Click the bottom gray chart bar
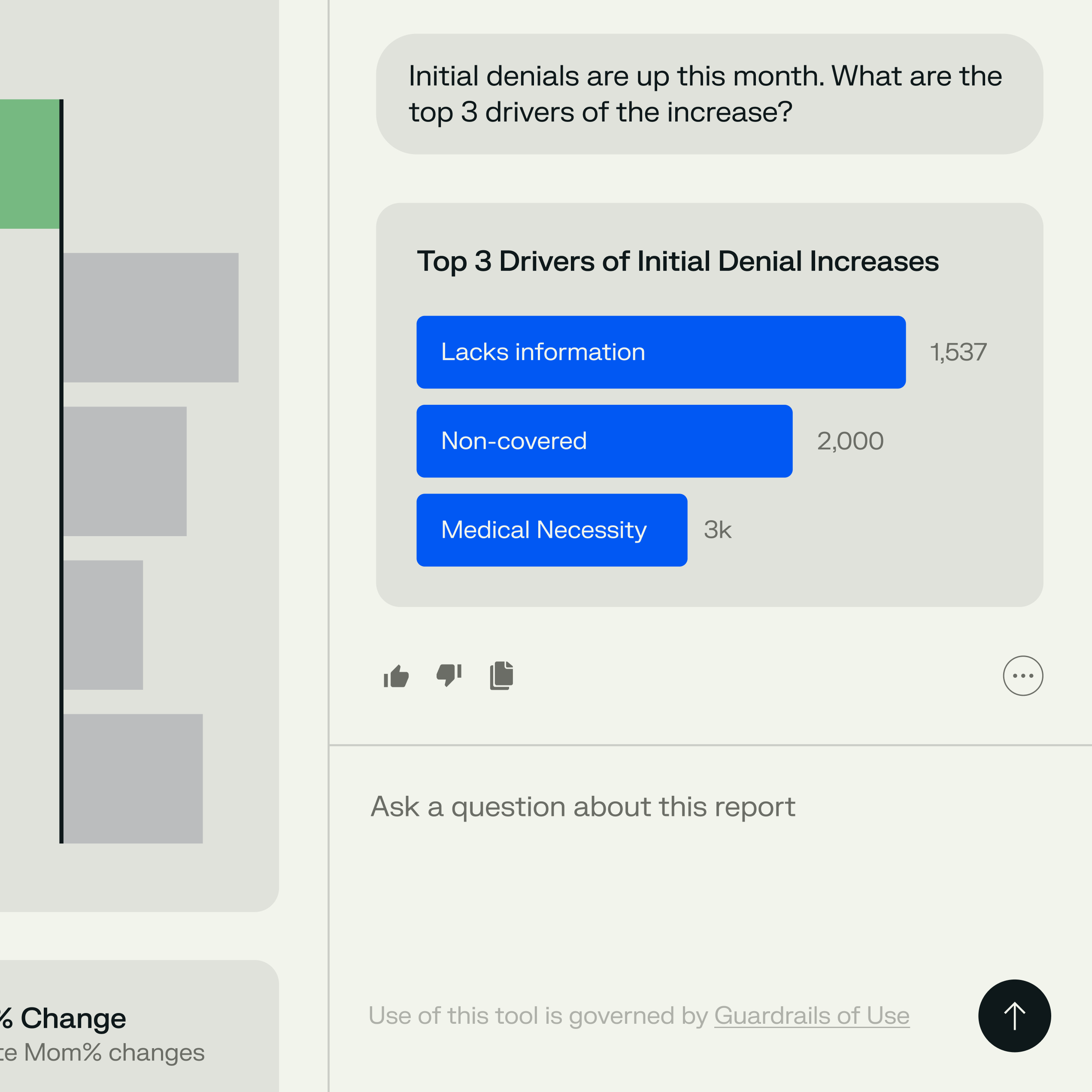This screenshot has height=1092, width=1092. (133, 778)
